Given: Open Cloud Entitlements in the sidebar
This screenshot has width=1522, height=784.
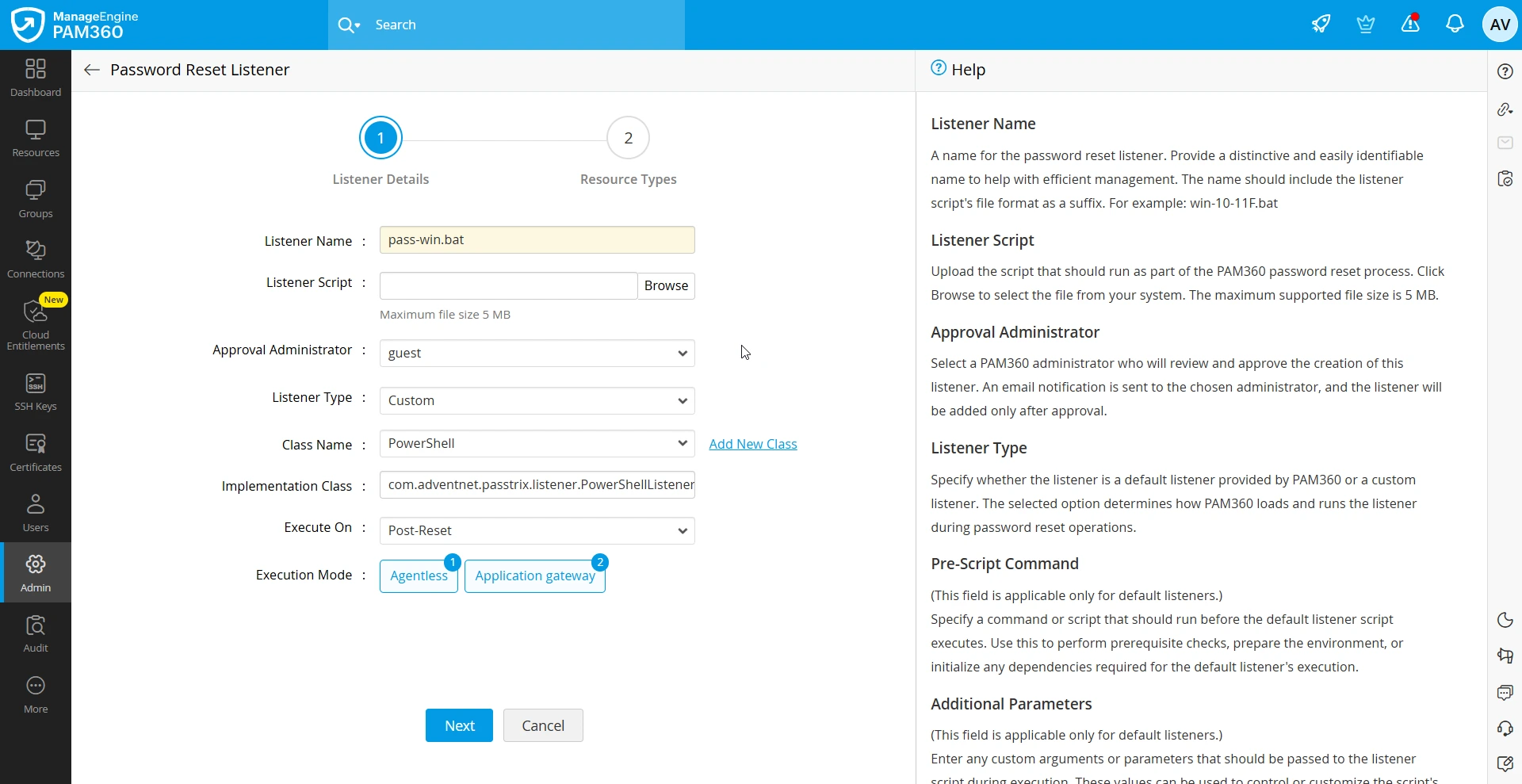Looking at the screenshot, I should coord(36,324).
